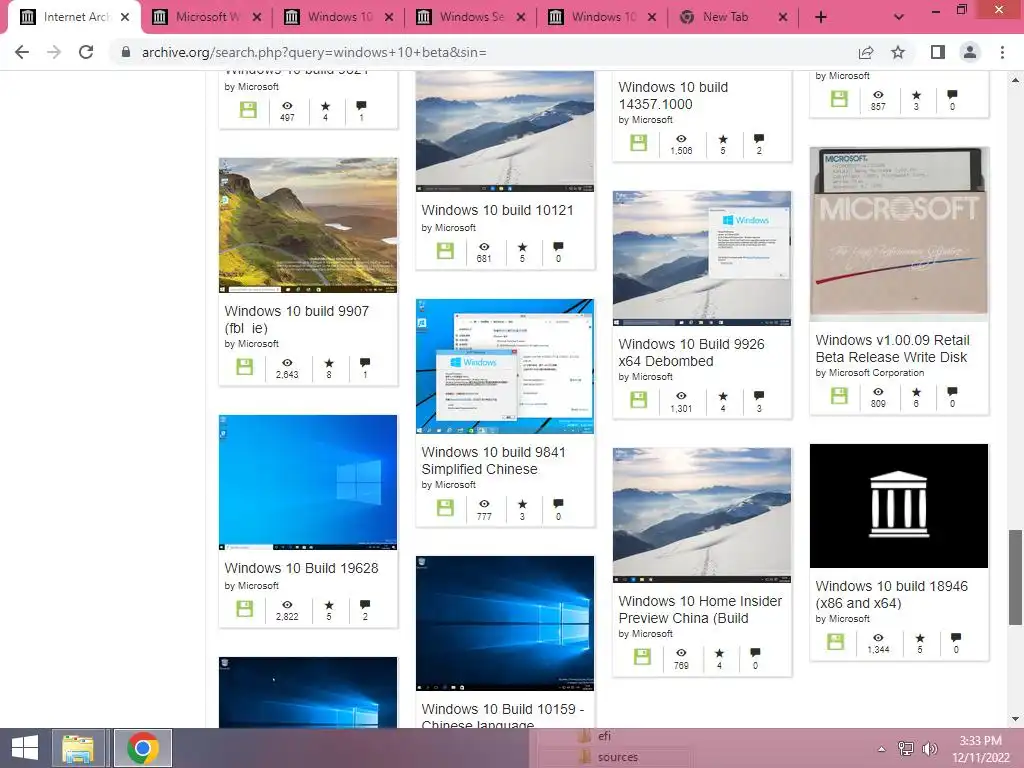Click the 2,643 views count

[x=287, y=375]
